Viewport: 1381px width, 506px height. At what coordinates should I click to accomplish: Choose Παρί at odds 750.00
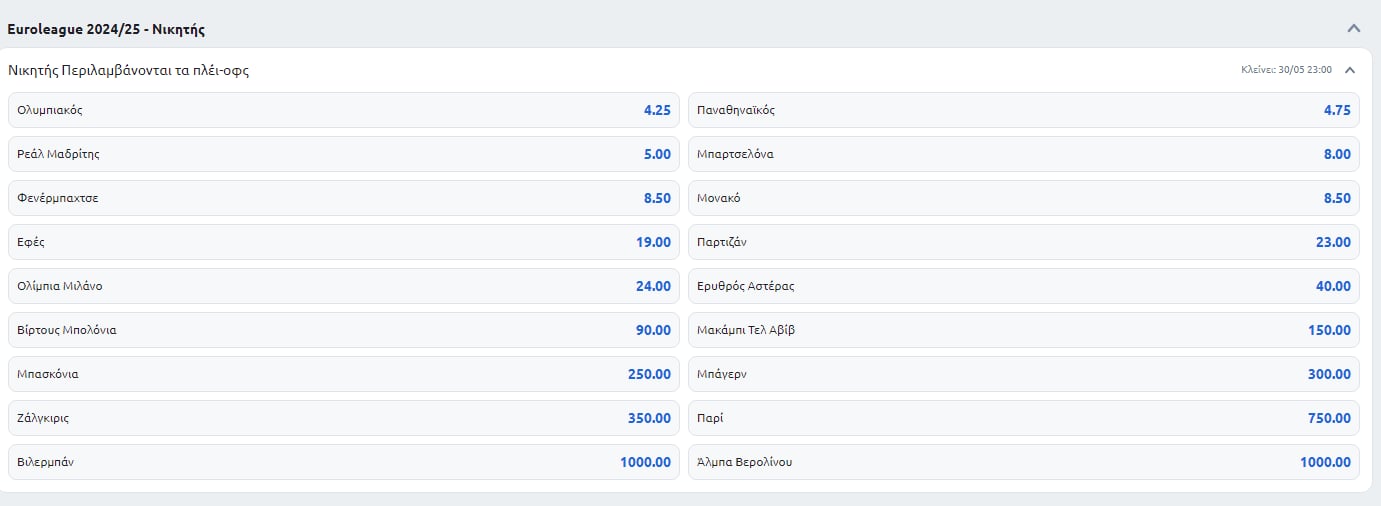pyautogui.click(x=1023, y=418)
